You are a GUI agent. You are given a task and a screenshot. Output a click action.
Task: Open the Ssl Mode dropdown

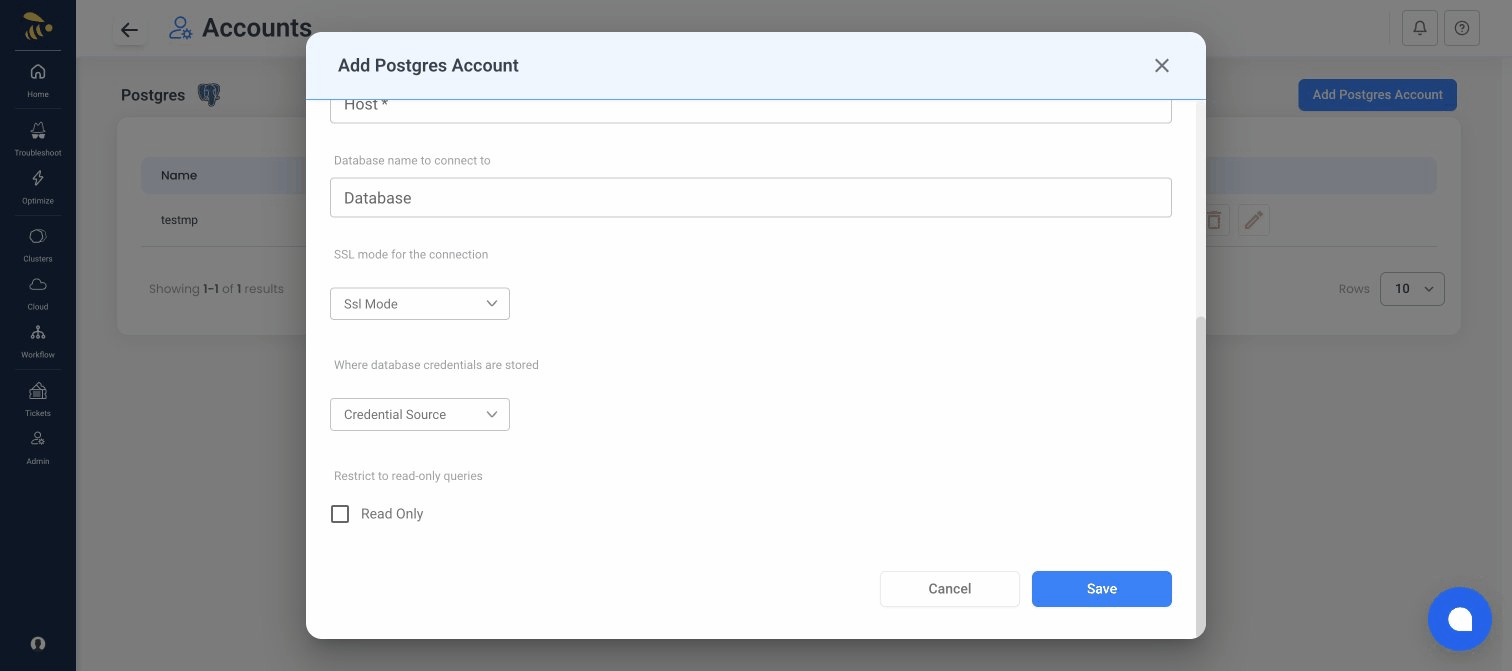tap(419, 304)
